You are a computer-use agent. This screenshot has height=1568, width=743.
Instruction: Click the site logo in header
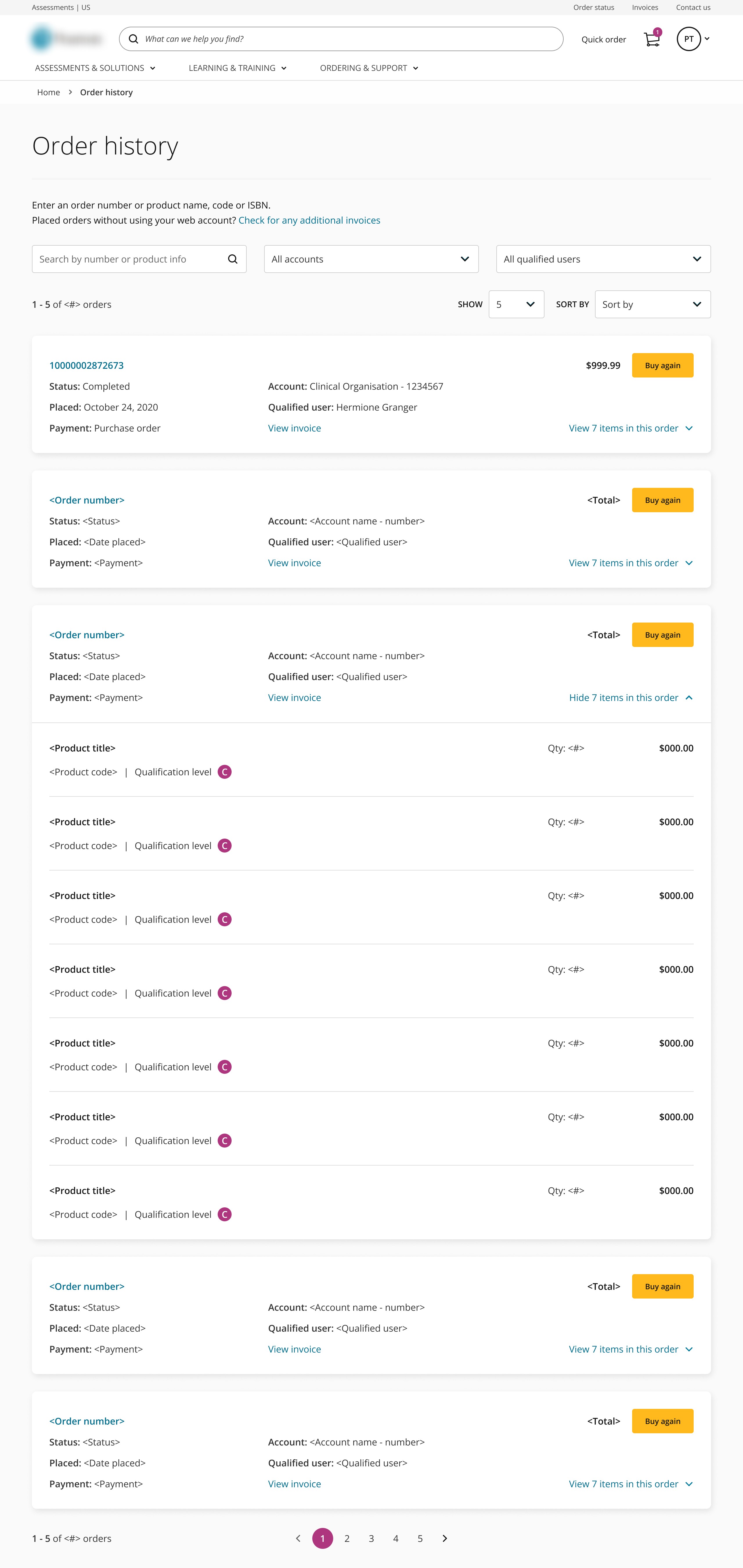[x=66, y=39]
